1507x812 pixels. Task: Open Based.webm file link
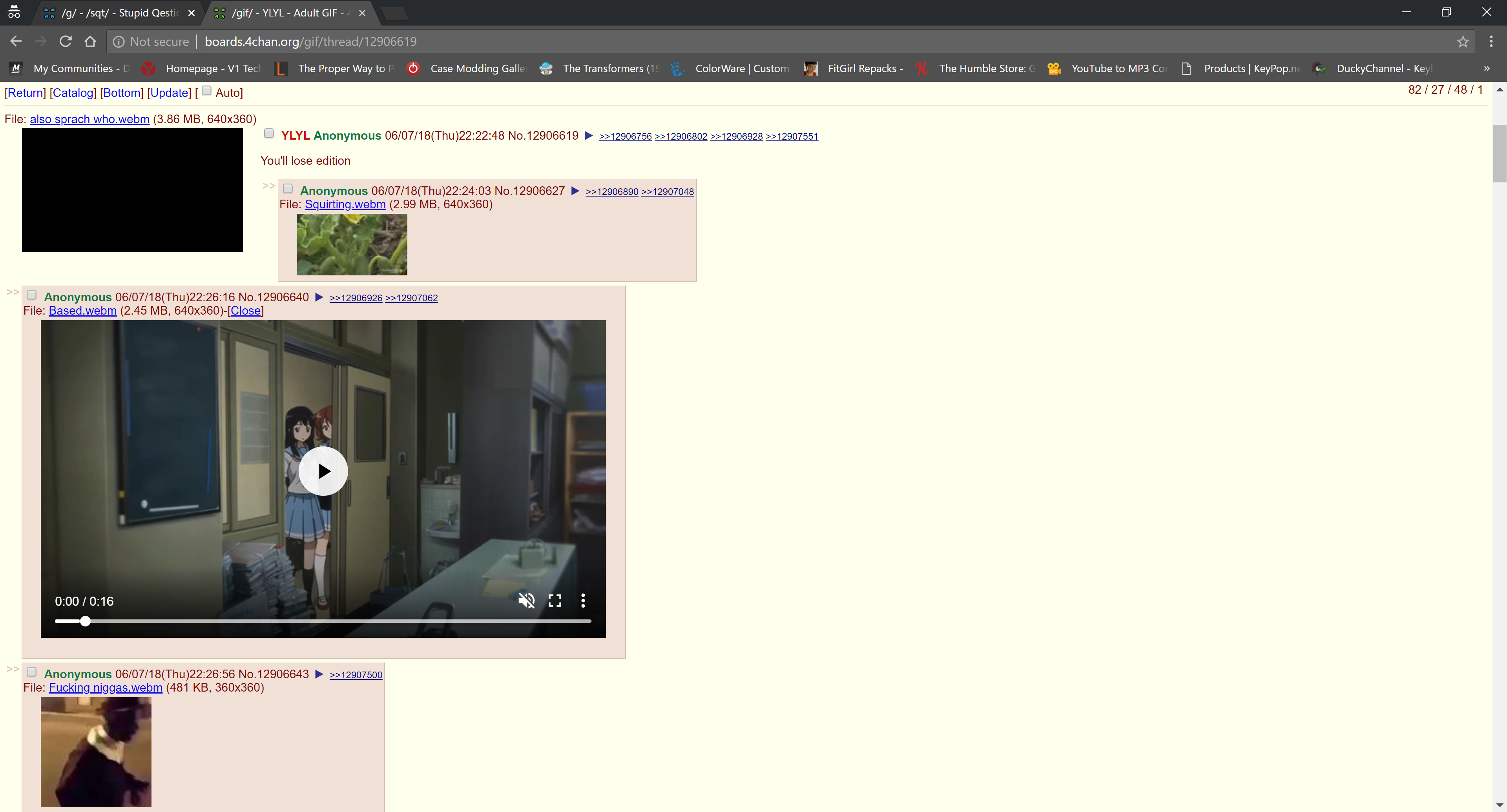pos(82,311)
